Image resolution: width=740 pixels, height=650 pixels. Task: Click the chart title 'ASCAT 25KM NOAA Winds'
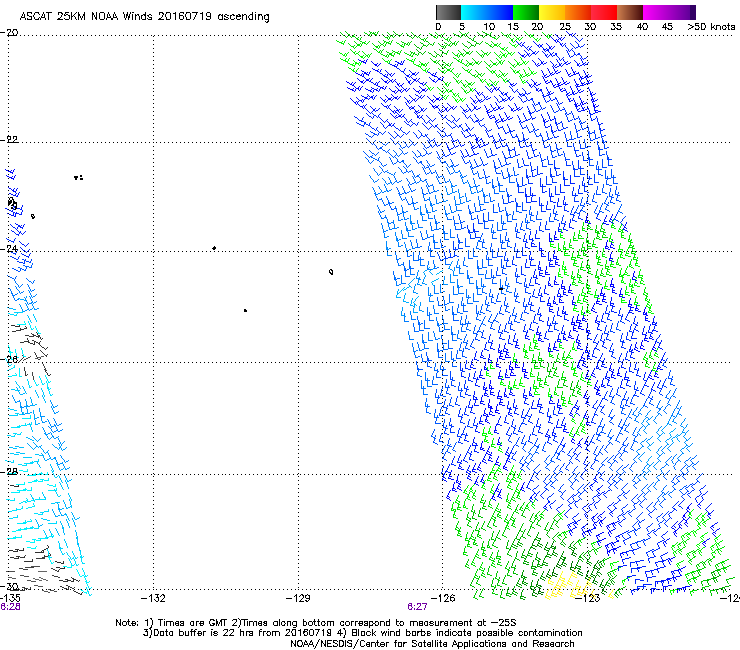(x=87, y=17)
